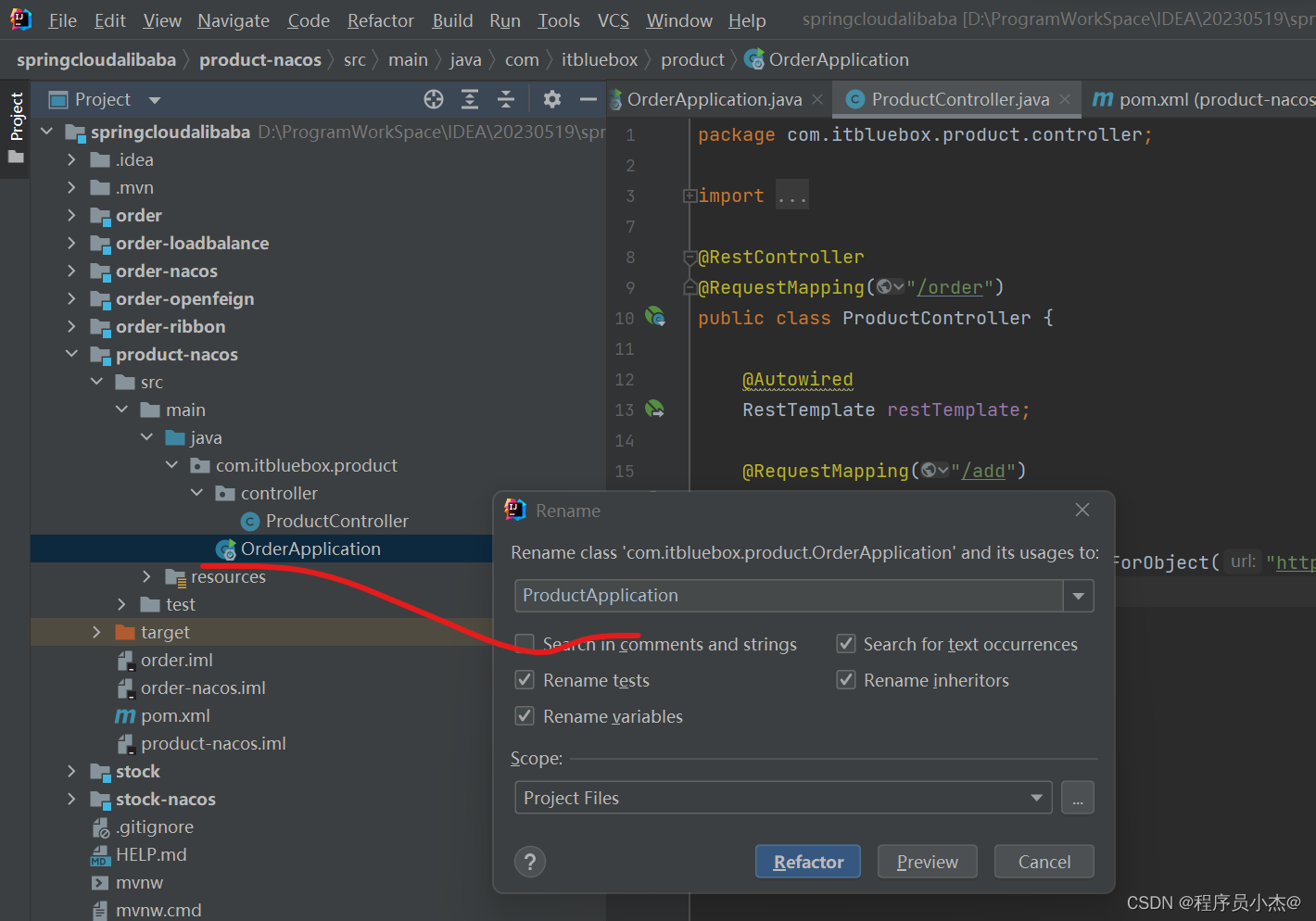Click the OrderApplication breadcrumb
1316x921 pixels.
click(x=827, y=60)
